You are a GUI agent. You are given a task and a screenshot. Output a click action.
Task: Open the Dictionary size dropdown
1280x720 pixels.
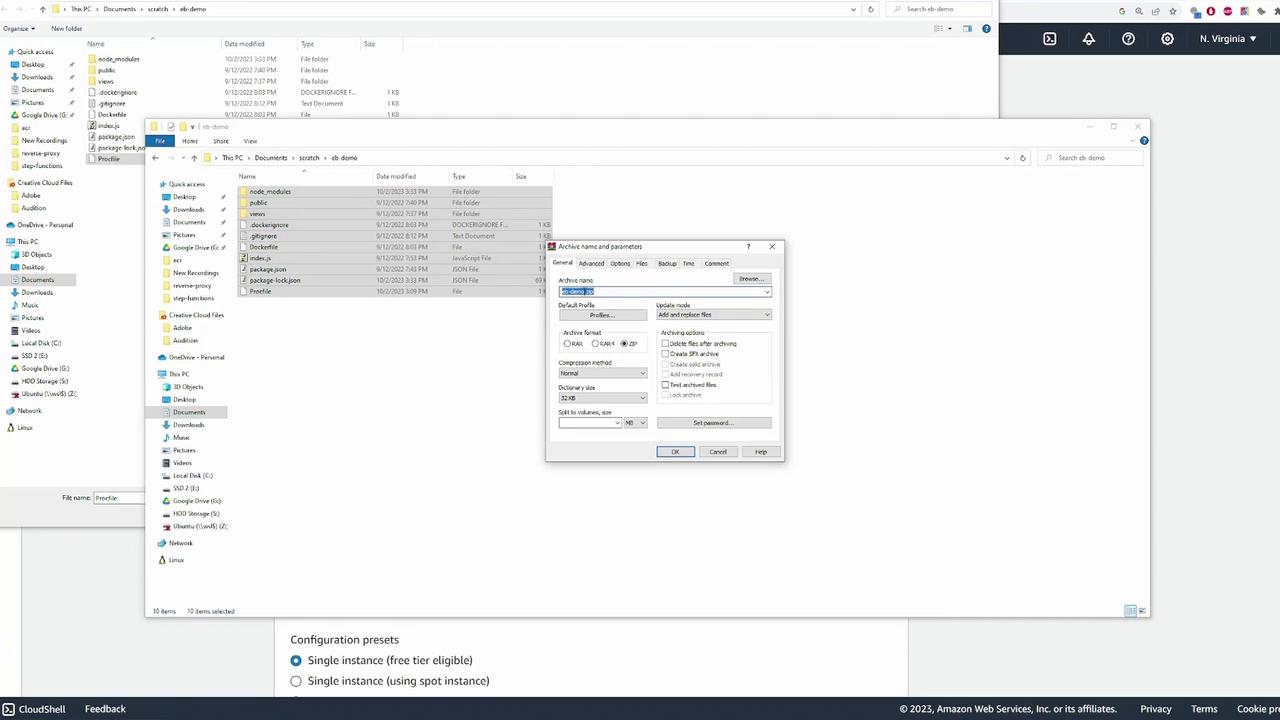tap(603, 398)
